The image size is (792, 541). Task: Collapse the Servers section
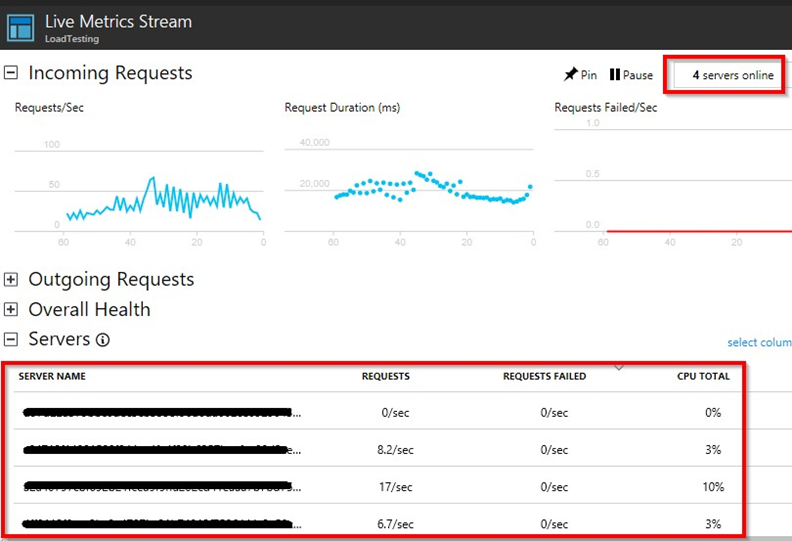[12, 340]
